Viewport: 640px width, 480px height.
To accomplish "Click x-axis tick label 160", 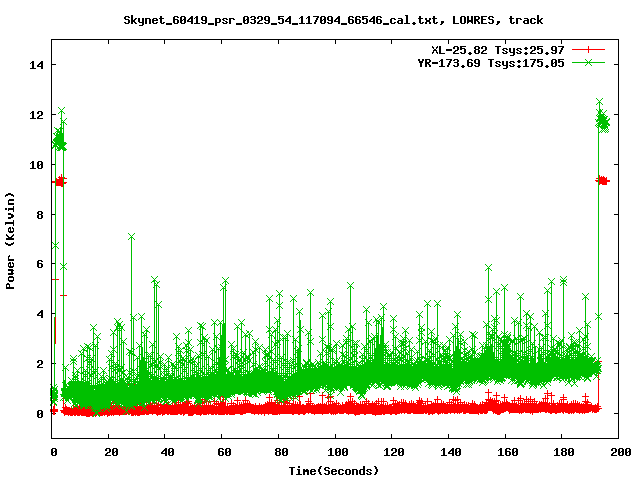I will click(x=508, y=452).
